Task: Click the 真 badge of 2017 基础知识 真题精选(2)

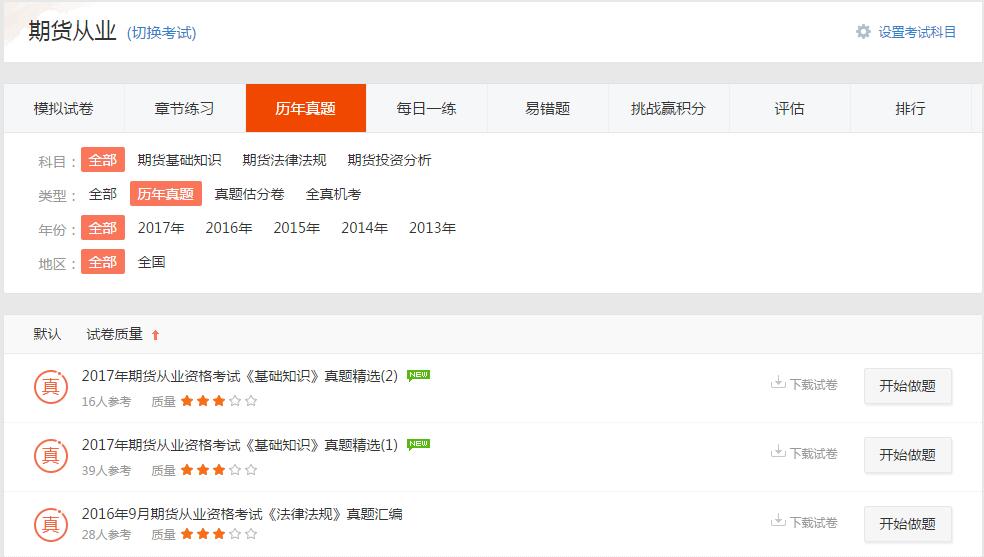Action: 51,386
